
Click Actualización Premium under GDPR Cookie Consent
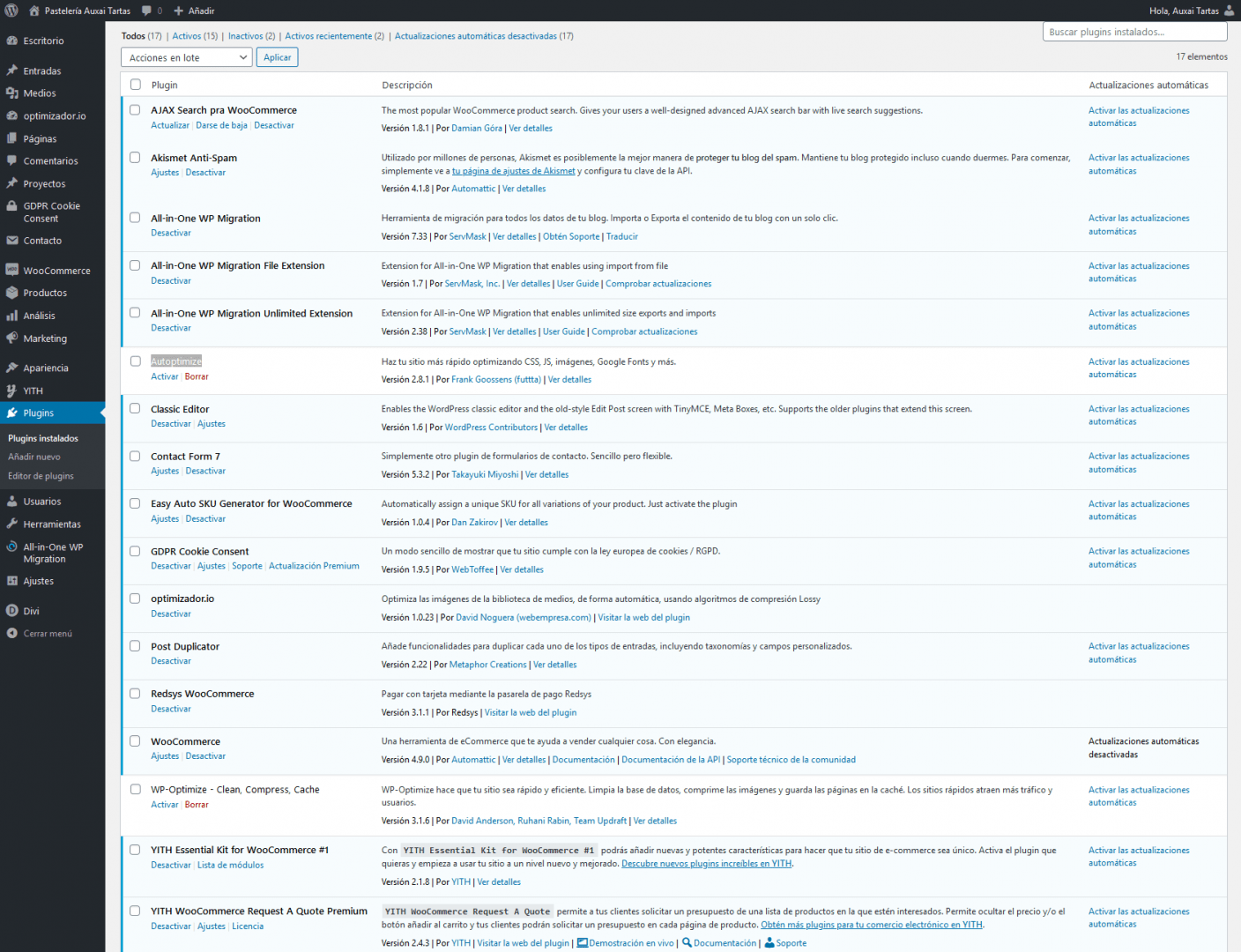[x=314, y=566]
